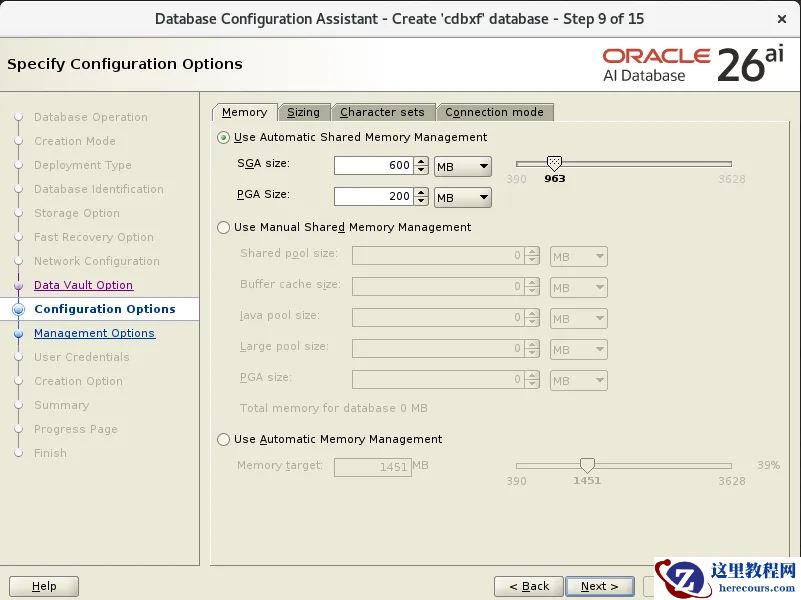The height and width of the screenshot is (600, 801).
Task: Click User Credentials step in sidebar
Action: click(82, 357)
